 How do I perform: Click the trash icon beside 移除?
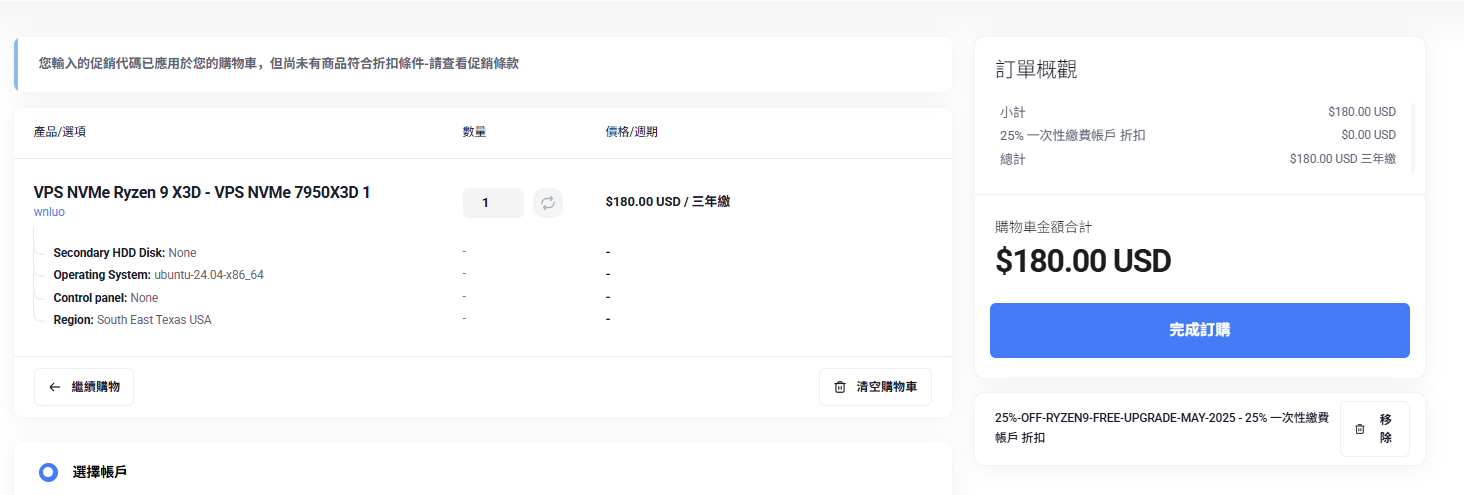(x=1360, y=429)
